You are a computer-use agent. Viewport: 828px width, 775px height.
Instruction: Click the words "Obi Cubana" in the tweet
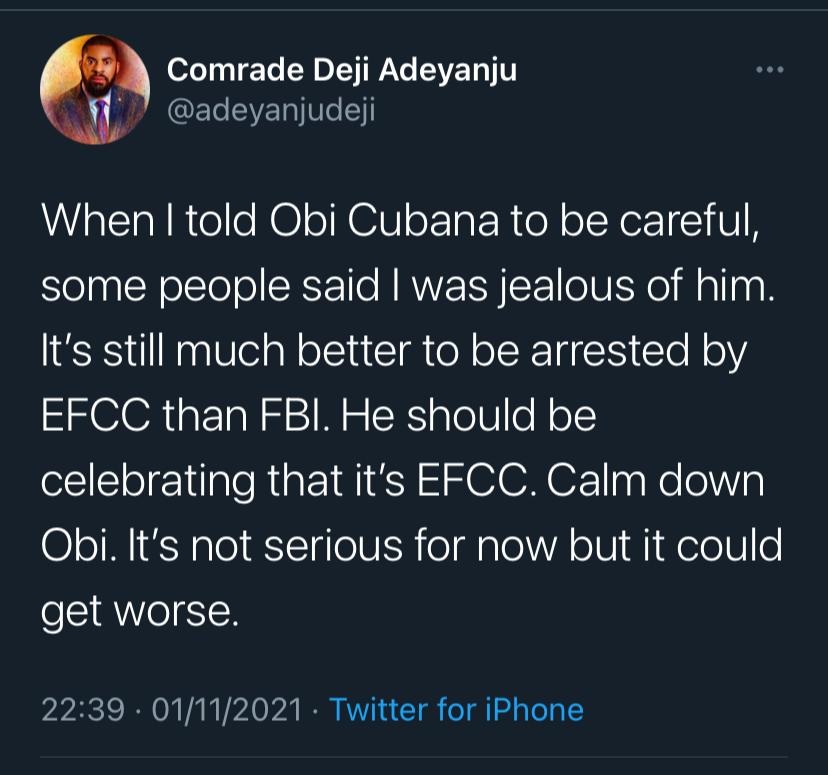tap(379, 221)
